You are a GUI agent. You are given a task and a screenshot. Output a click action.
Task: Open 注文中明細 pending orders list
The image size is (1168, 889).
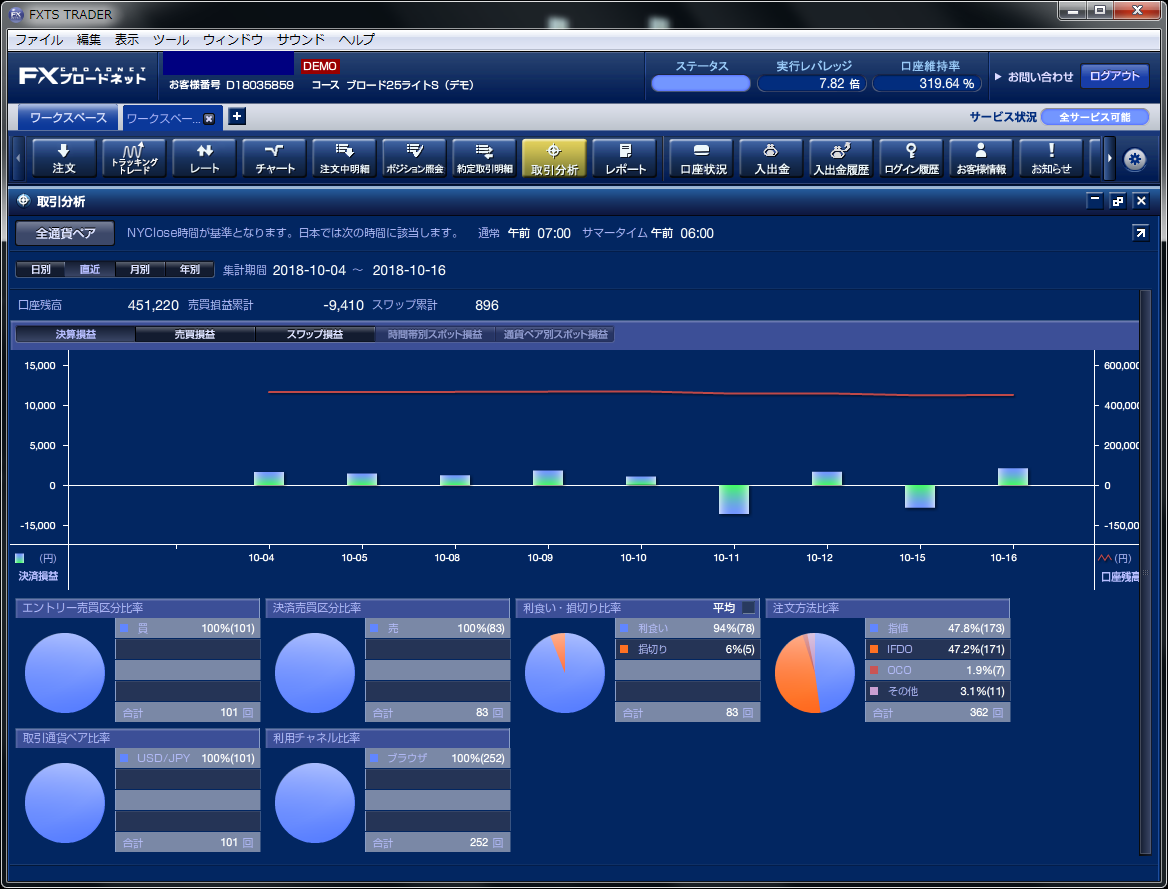tap(344, 158)
